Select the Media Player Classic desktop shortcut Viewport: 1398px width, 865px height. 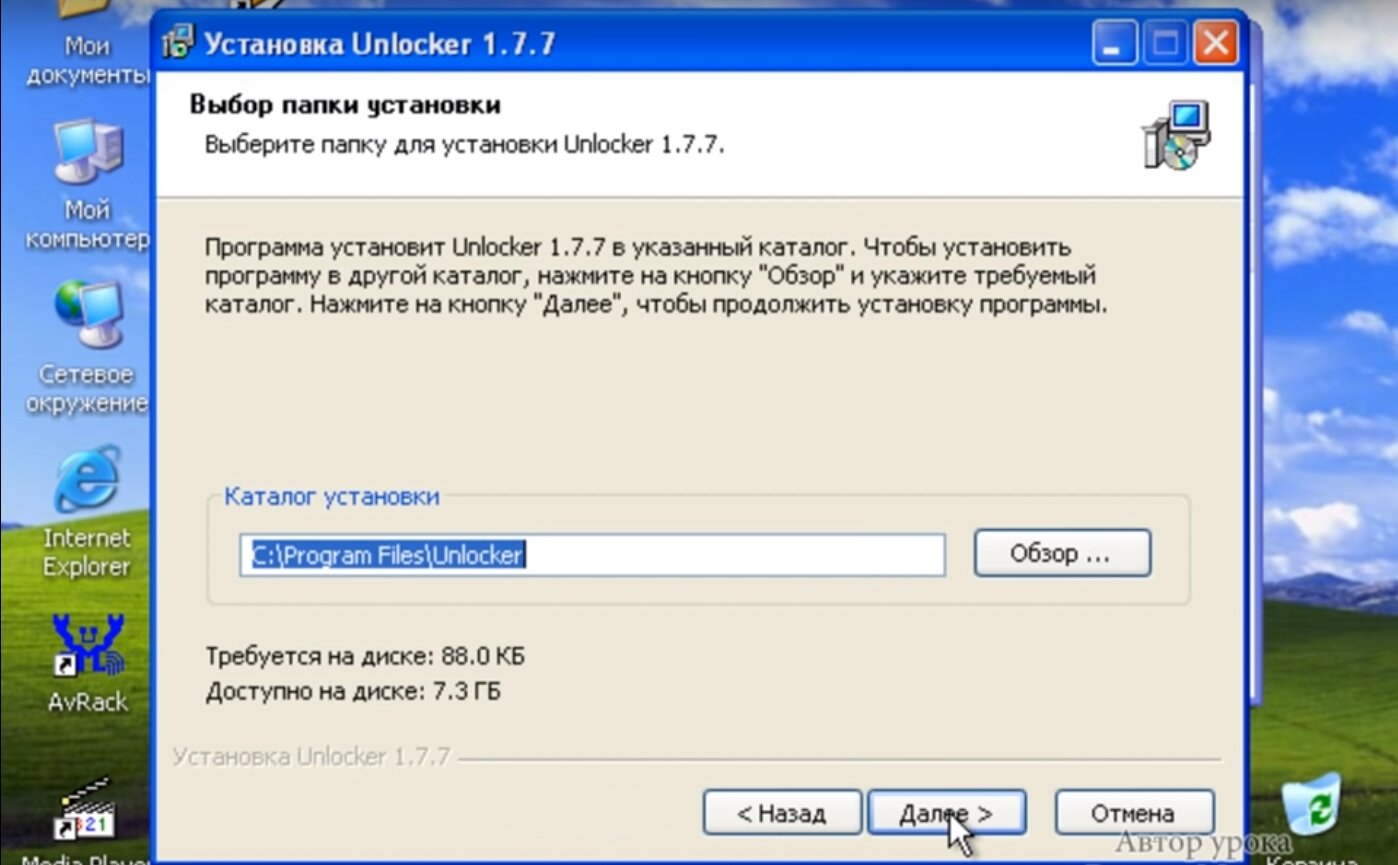point(86,820)
